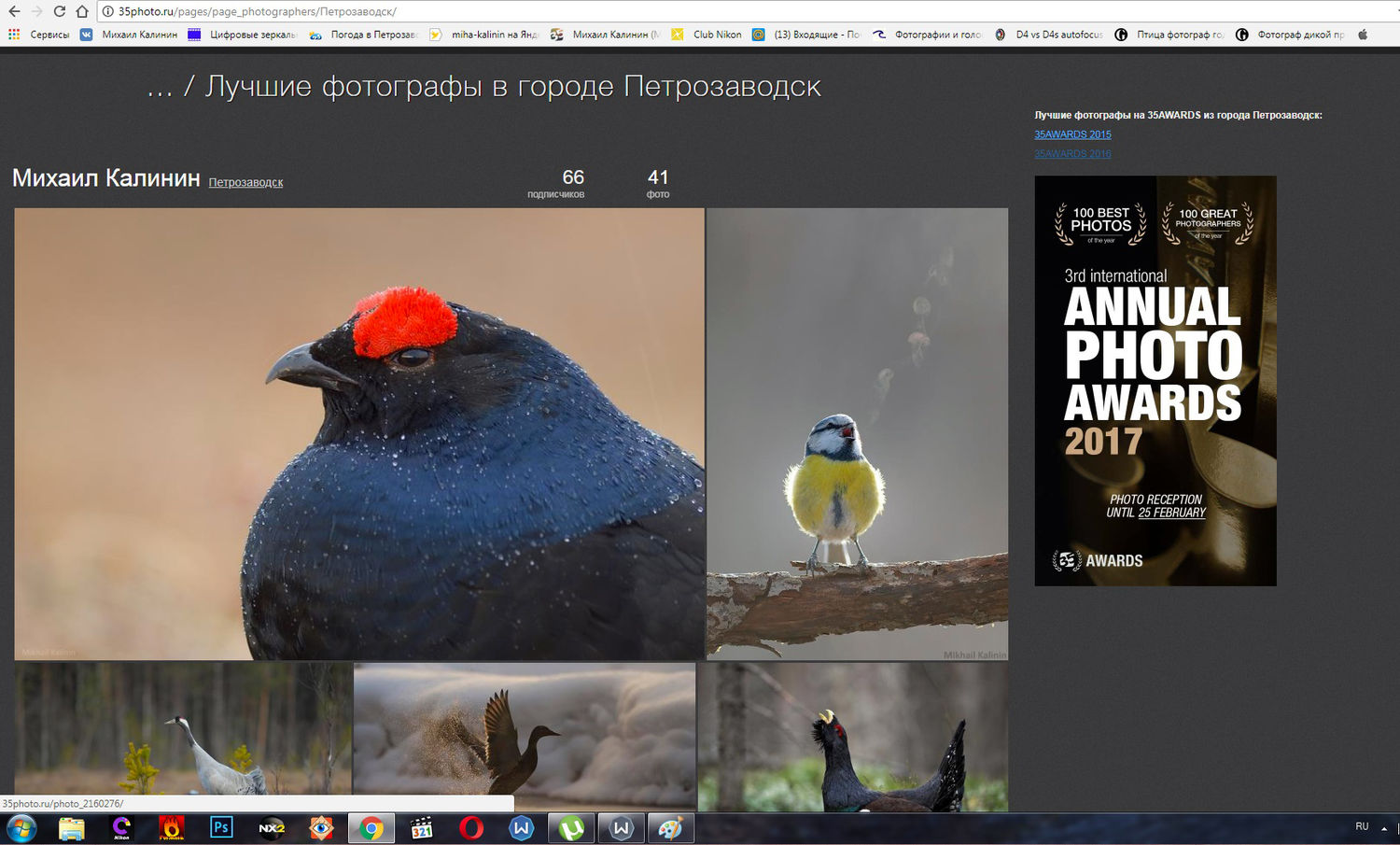Viewport: 1400px width, 845px height.
Task: Open Nikon Capture NX2 from taskbar
Action: click(271, 827)
